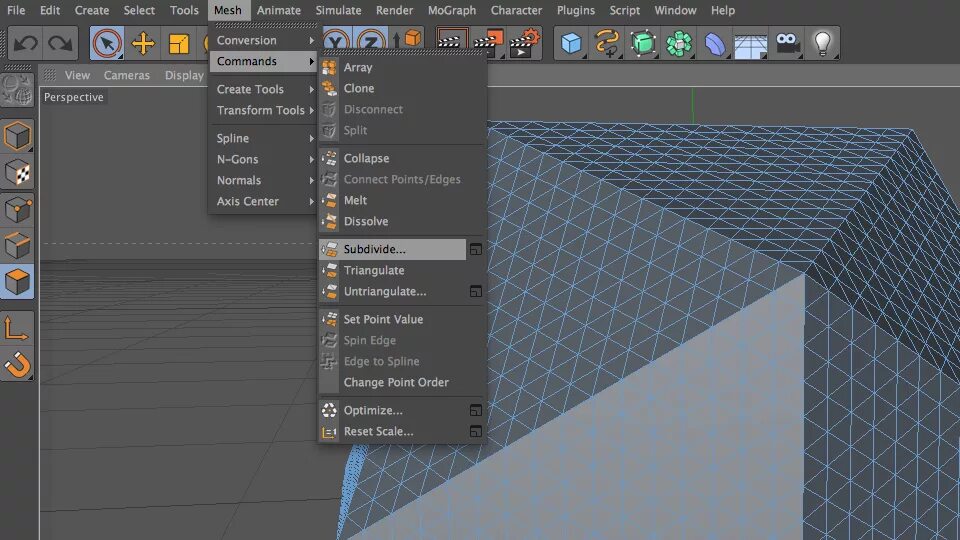This screenshot has width=960, height=540.
Task: Open the File menu
Action: pos(16,10)
